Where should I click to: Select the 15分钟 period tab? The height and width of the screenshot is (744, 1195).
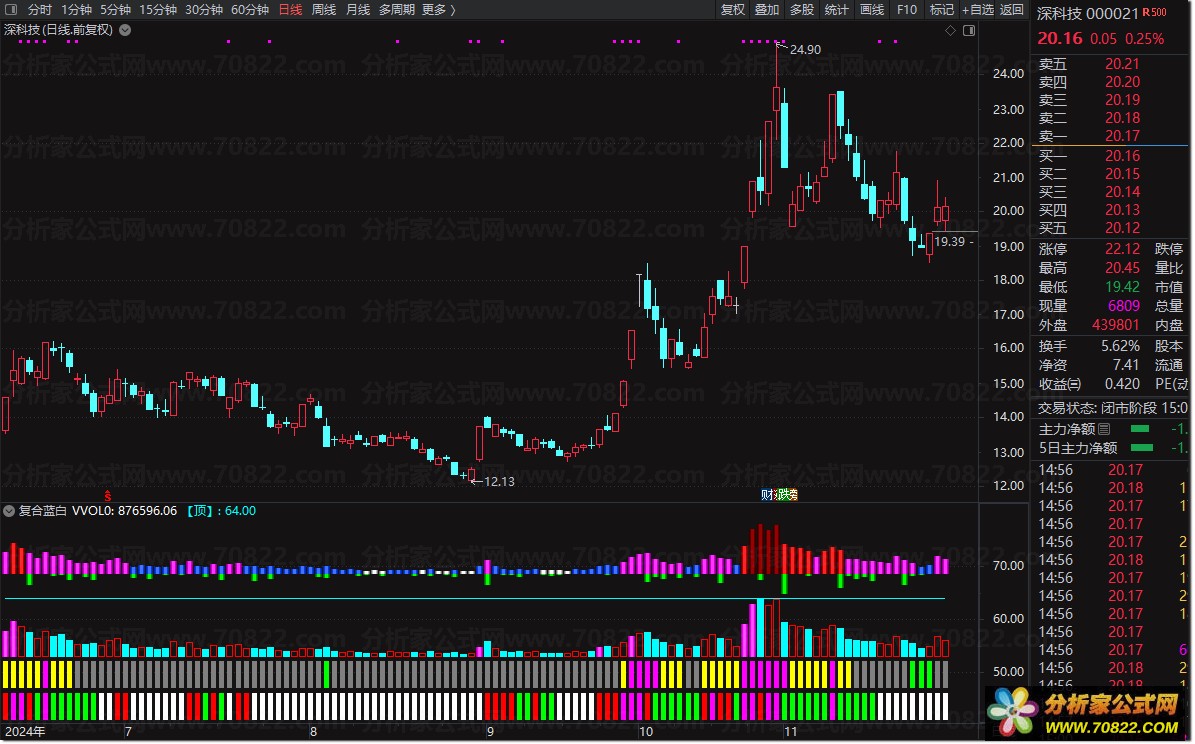158,10
